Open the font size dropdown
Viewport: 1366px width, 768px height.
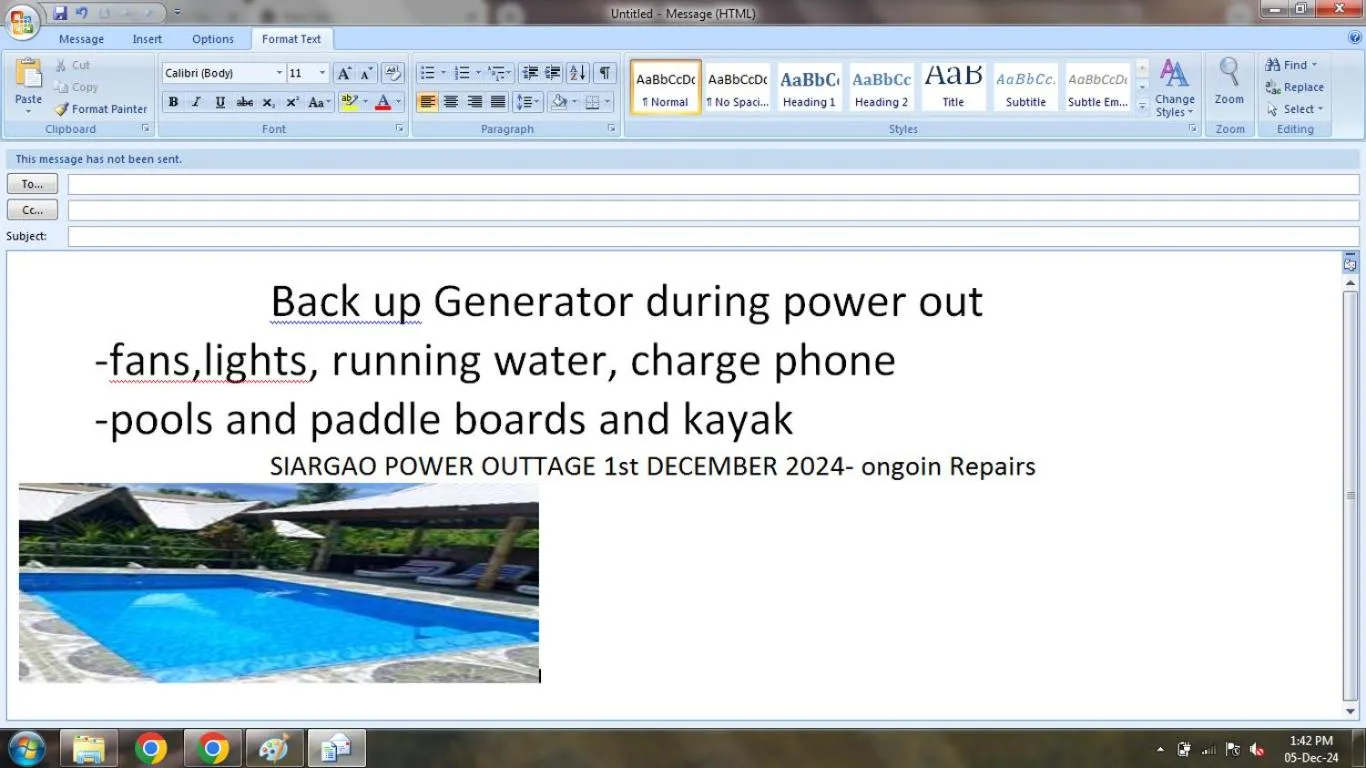(322, 73)
